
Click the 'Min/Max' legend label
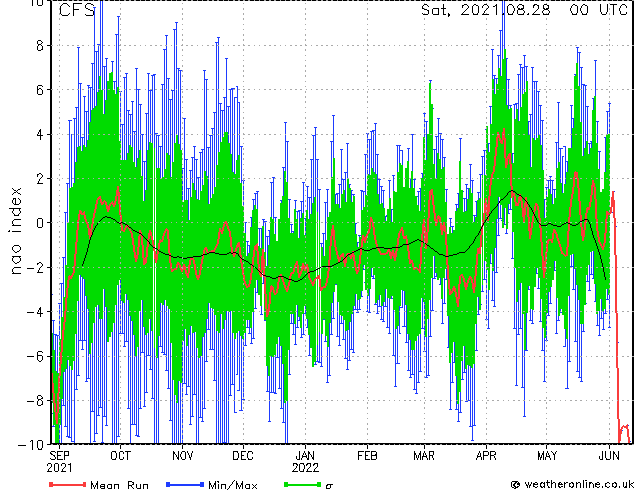(232, 485)
